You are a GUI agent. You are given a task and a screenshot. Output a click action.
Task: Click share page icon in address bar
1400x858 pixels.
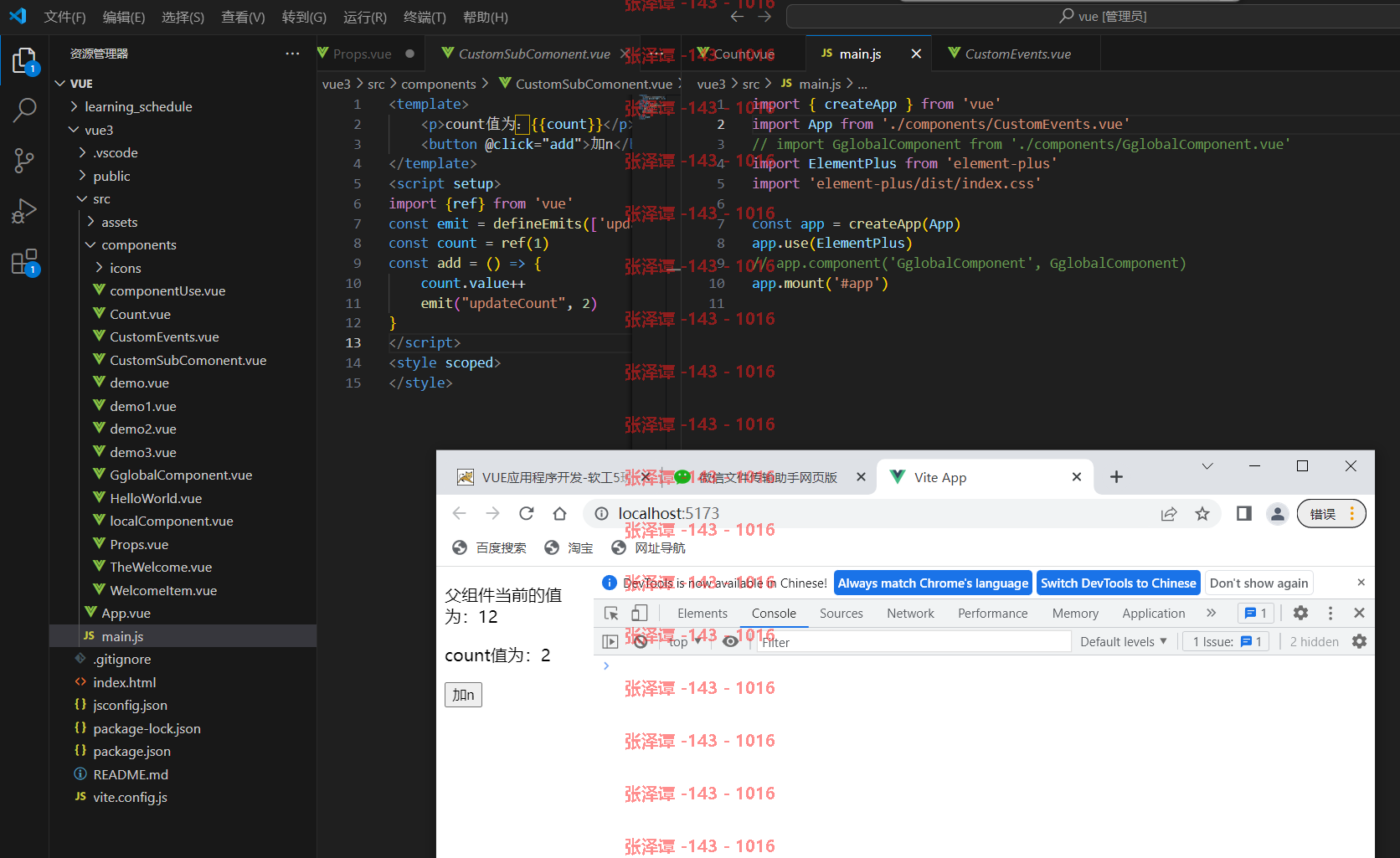click(1169, 514)
